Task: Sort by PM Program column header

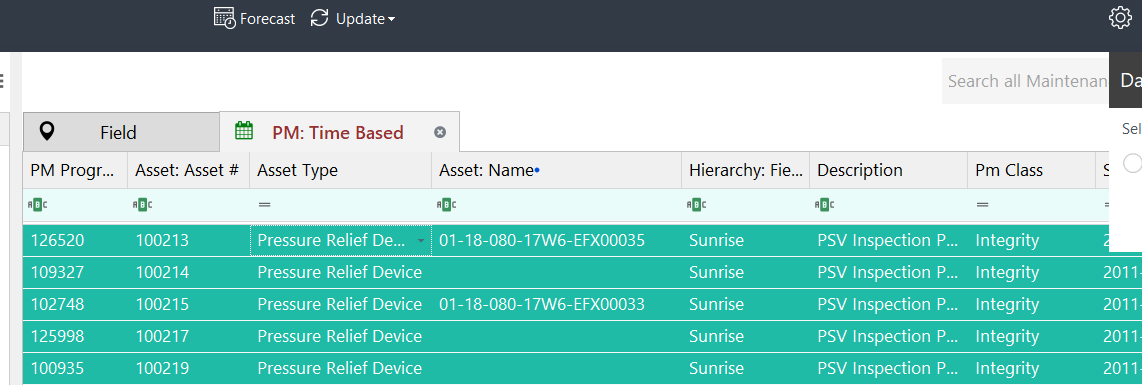Action: coord(75,170)
